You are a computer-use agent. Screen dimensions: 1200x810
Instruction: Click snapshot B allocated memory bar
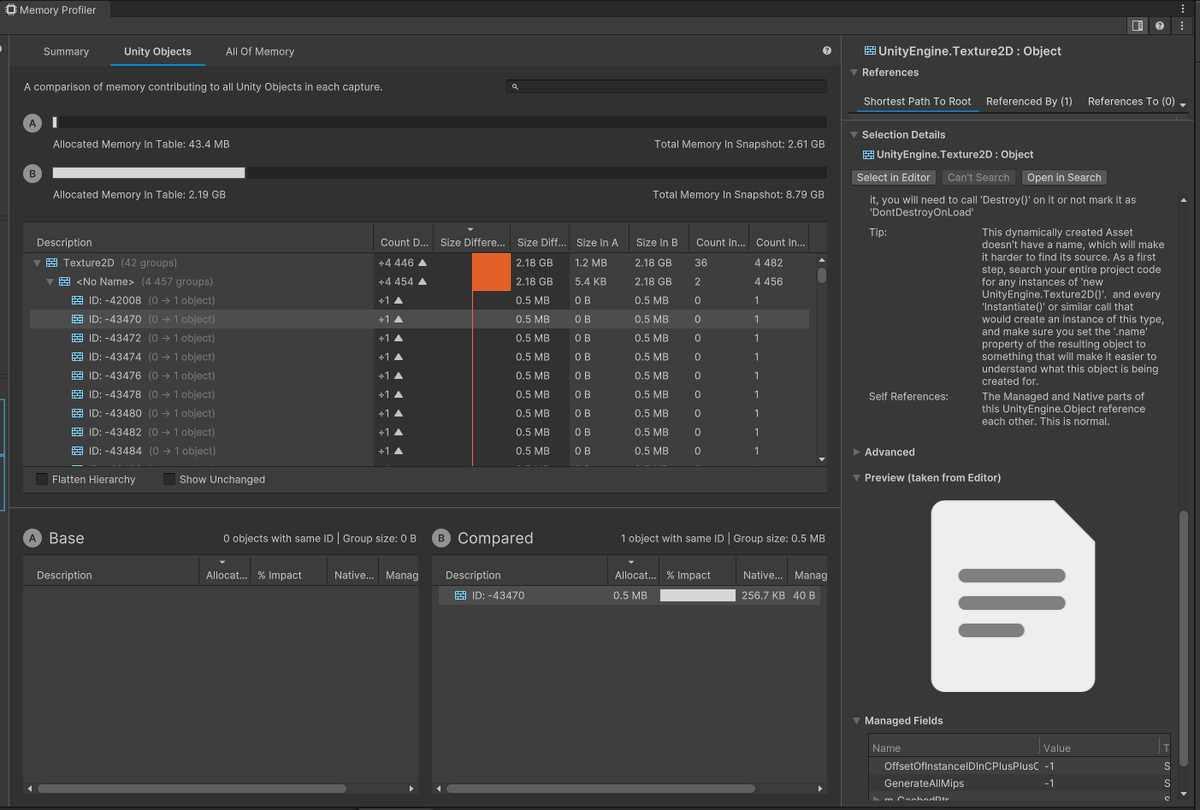439,173
